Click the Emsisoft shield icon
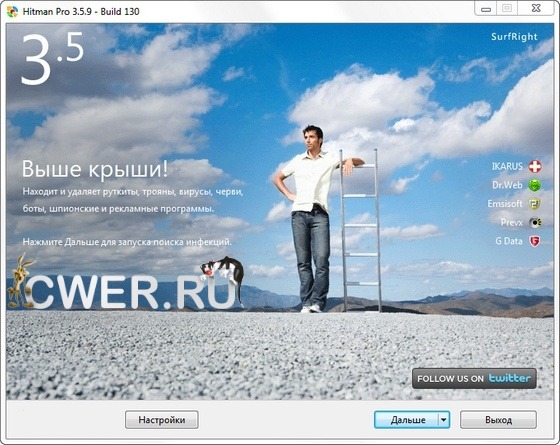This screenshot has width=560, height=445. [x=535, y=204]
